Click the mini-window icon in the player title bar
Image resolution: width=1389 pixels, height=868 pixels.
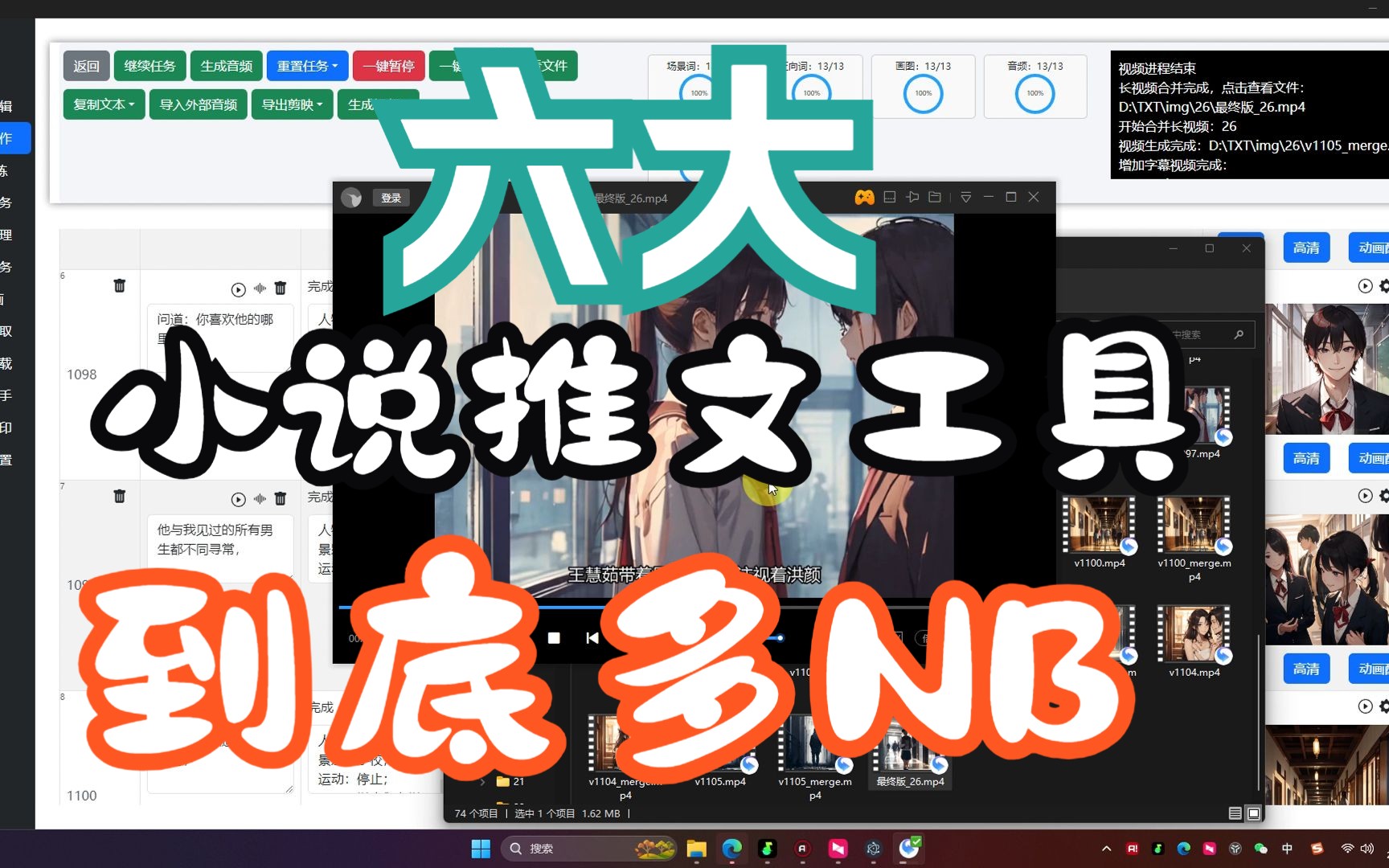click(x=890, y=197)
